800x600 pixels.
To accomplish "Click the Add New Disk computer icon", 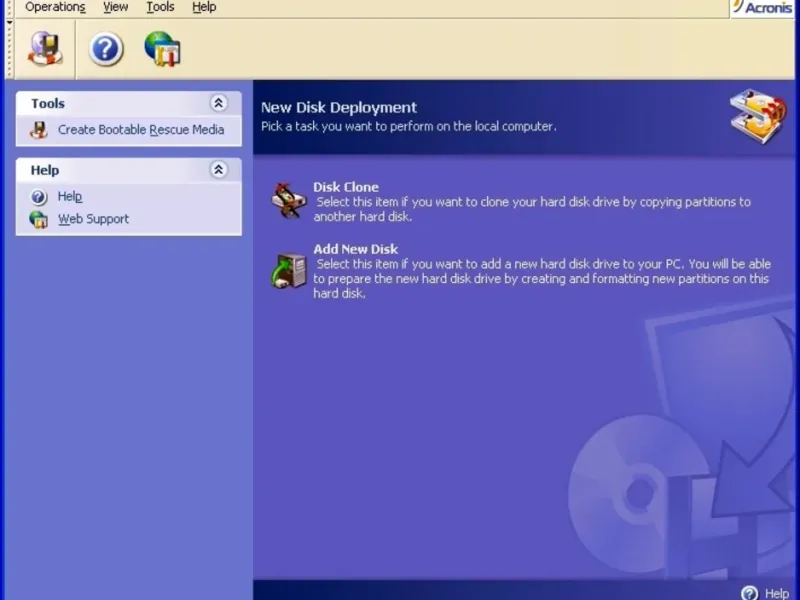I will (x=289, y=270).
